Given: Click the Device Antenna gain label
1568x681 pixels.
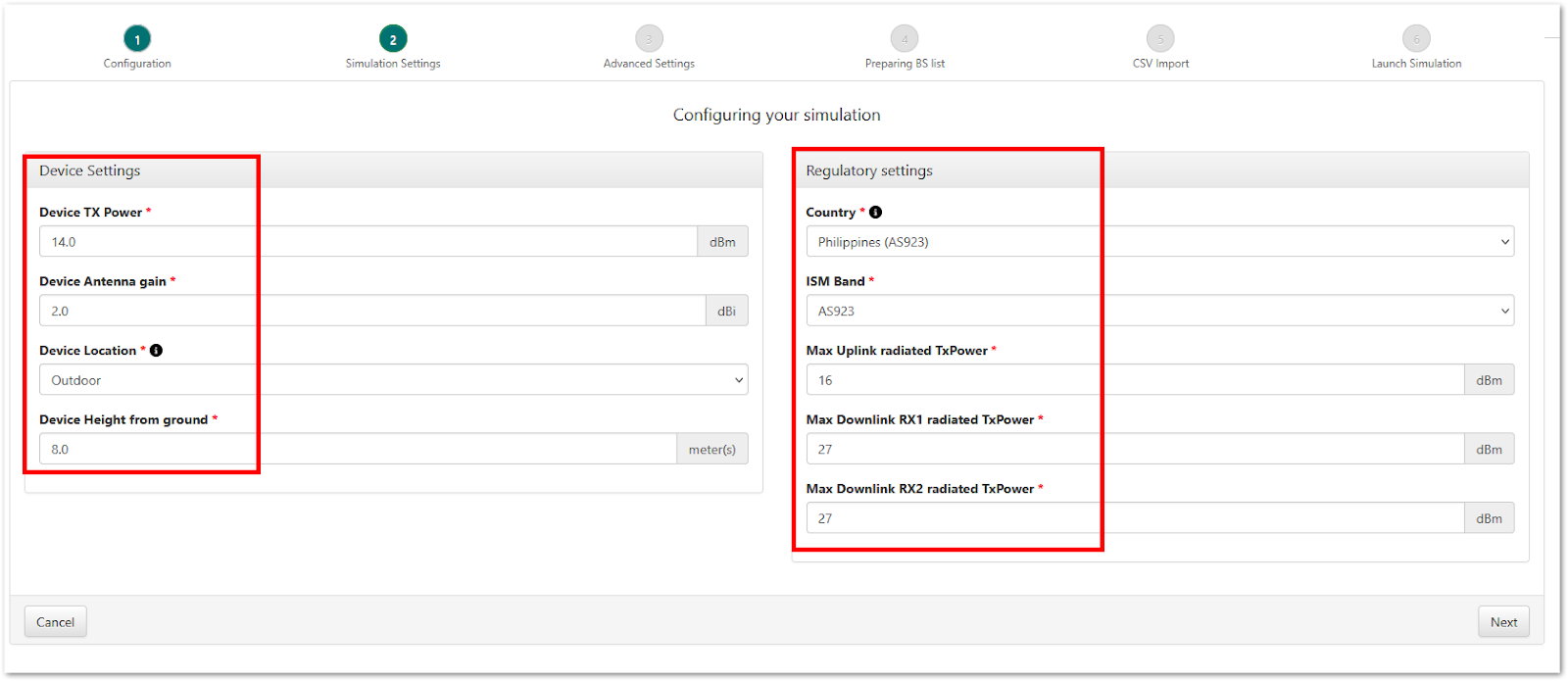Looking at the screenshot, I should [103, 281].
